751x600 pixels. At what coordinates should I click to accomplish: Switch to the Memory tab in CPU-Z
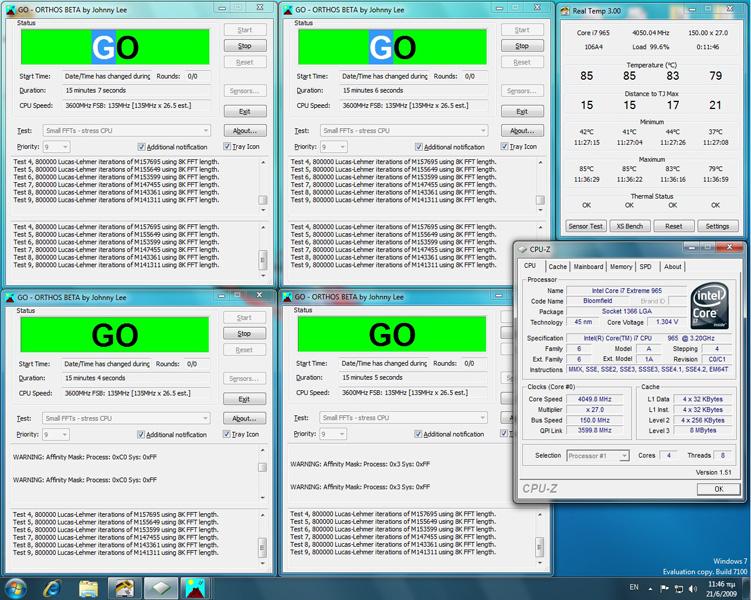pos(621,267)
